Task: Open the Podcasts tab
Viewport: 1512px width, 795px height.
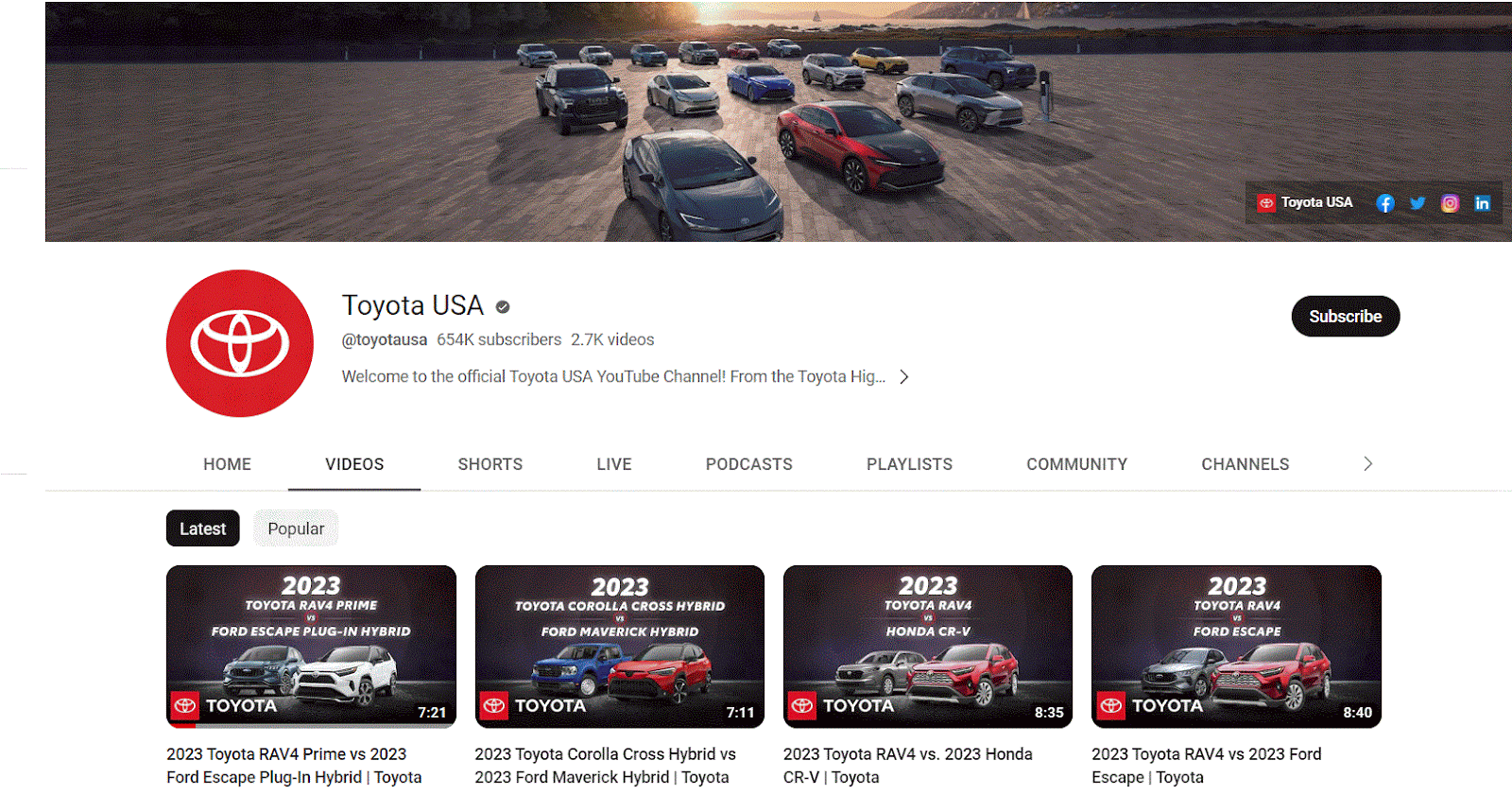Action: point(749,464)
